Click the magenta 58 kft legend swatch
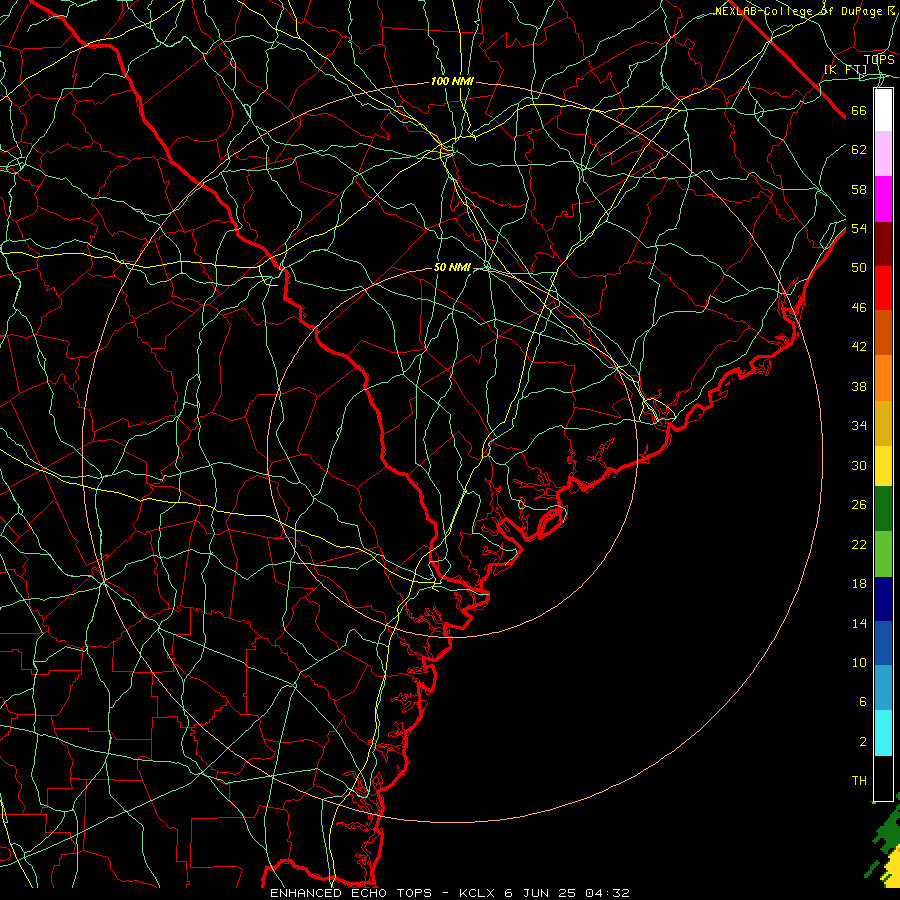This screenshot has width=900, height=900. 883,199
